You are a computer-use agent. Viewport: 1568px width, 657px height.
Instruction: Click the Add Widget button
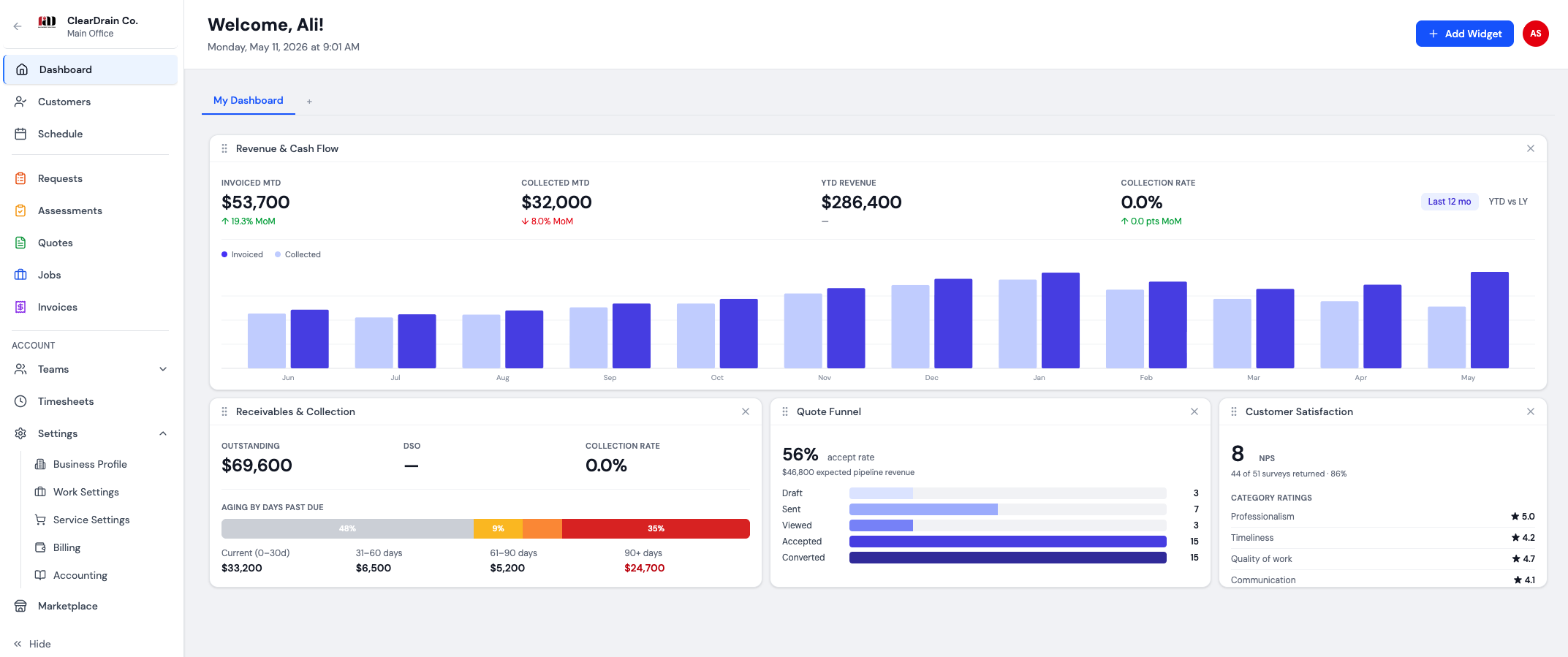point(1464,34)
